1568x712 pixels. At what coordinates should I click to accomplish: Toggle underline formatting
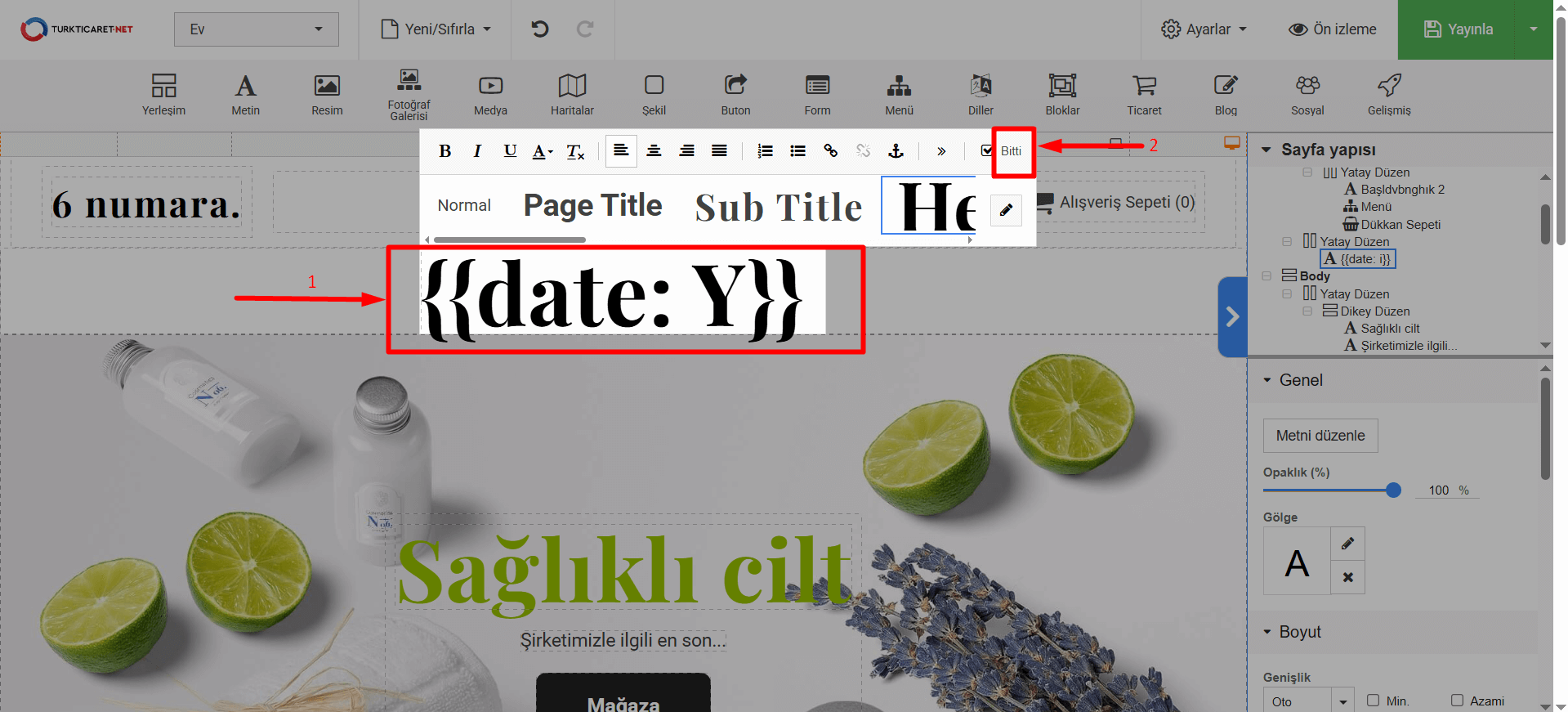tap(510, 151)
